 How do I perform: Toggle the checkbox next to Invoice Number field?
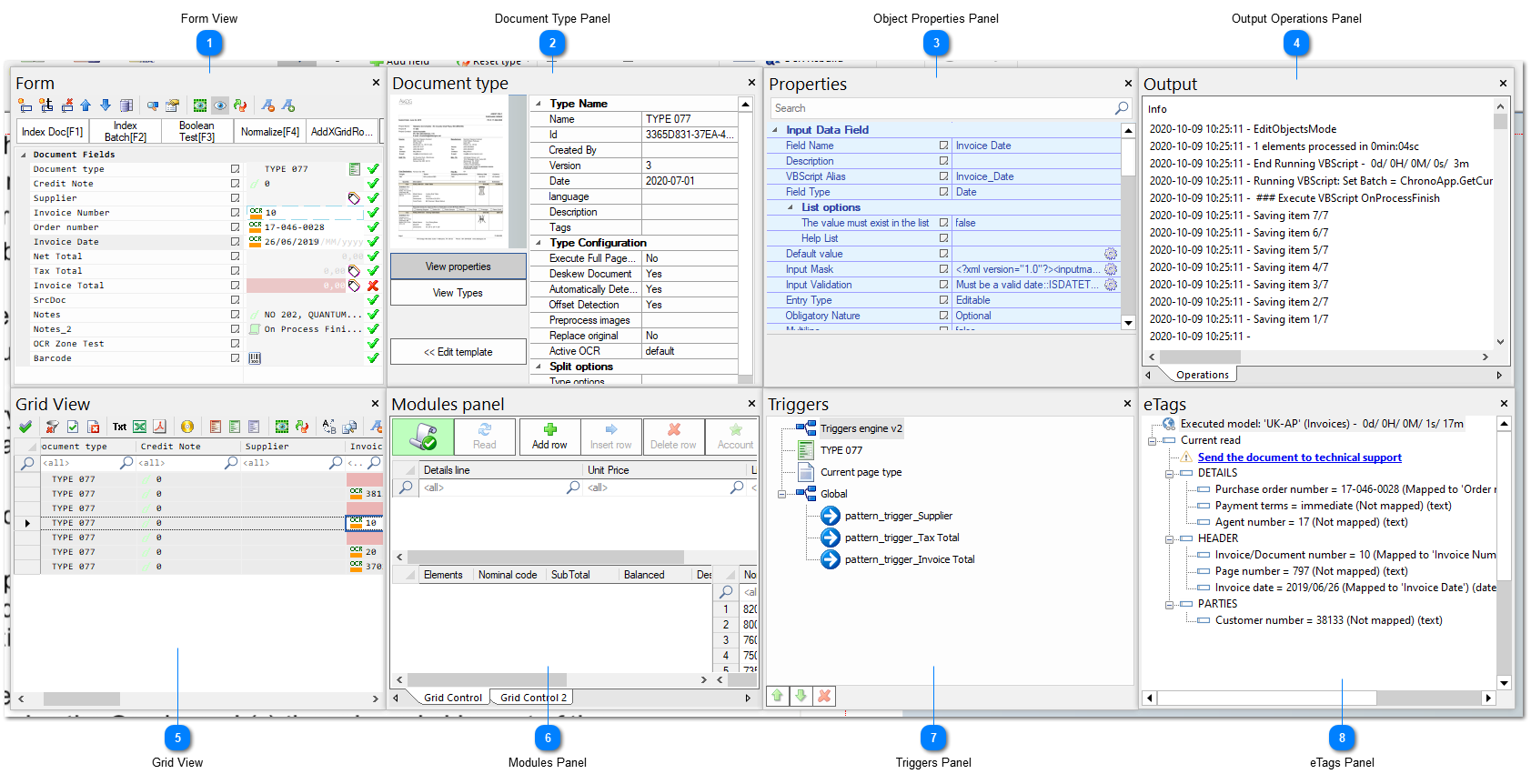tap(235, 213)
